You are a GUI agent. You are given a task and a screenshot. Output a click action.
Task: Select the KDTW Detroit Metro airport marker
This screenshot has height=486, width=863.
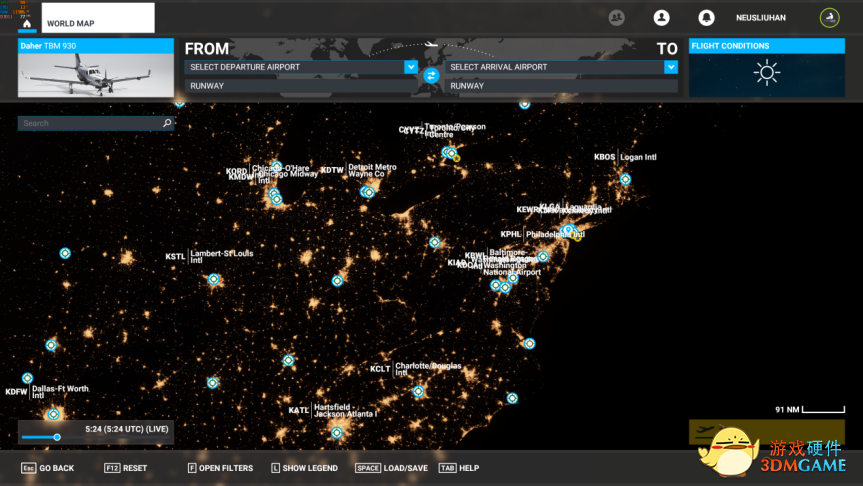tap(370, 192)
